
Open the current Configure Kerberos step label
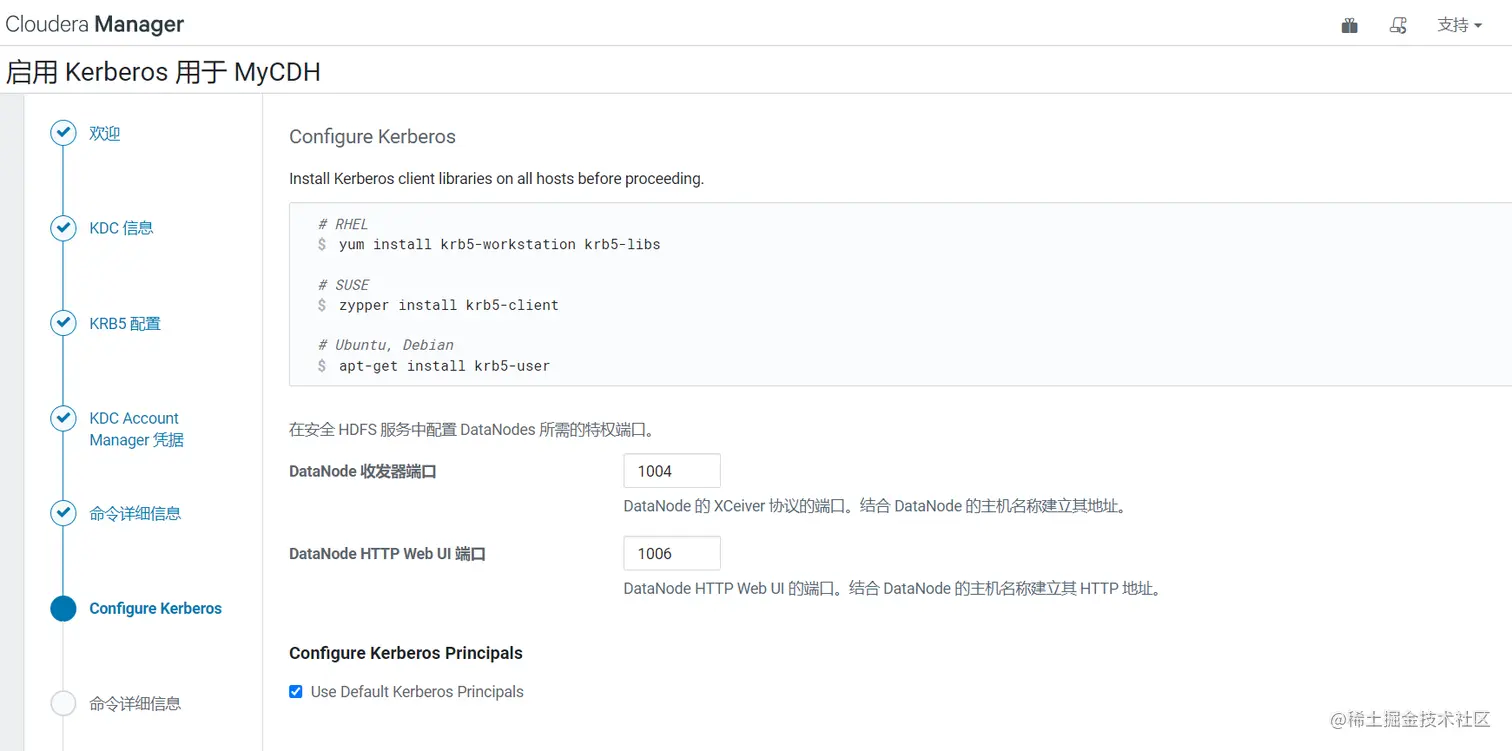tap(155, 608)
